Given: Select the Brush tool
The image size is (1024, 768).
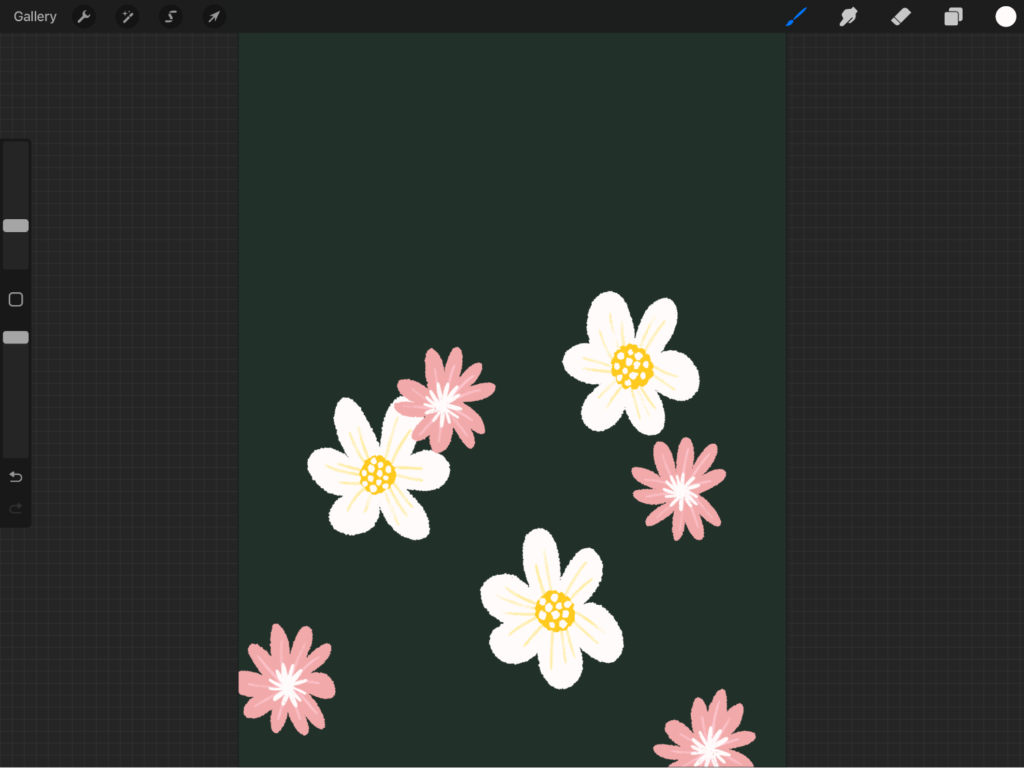Looking at the screenshot, I should pyautogui.click(x=796, y=16).
